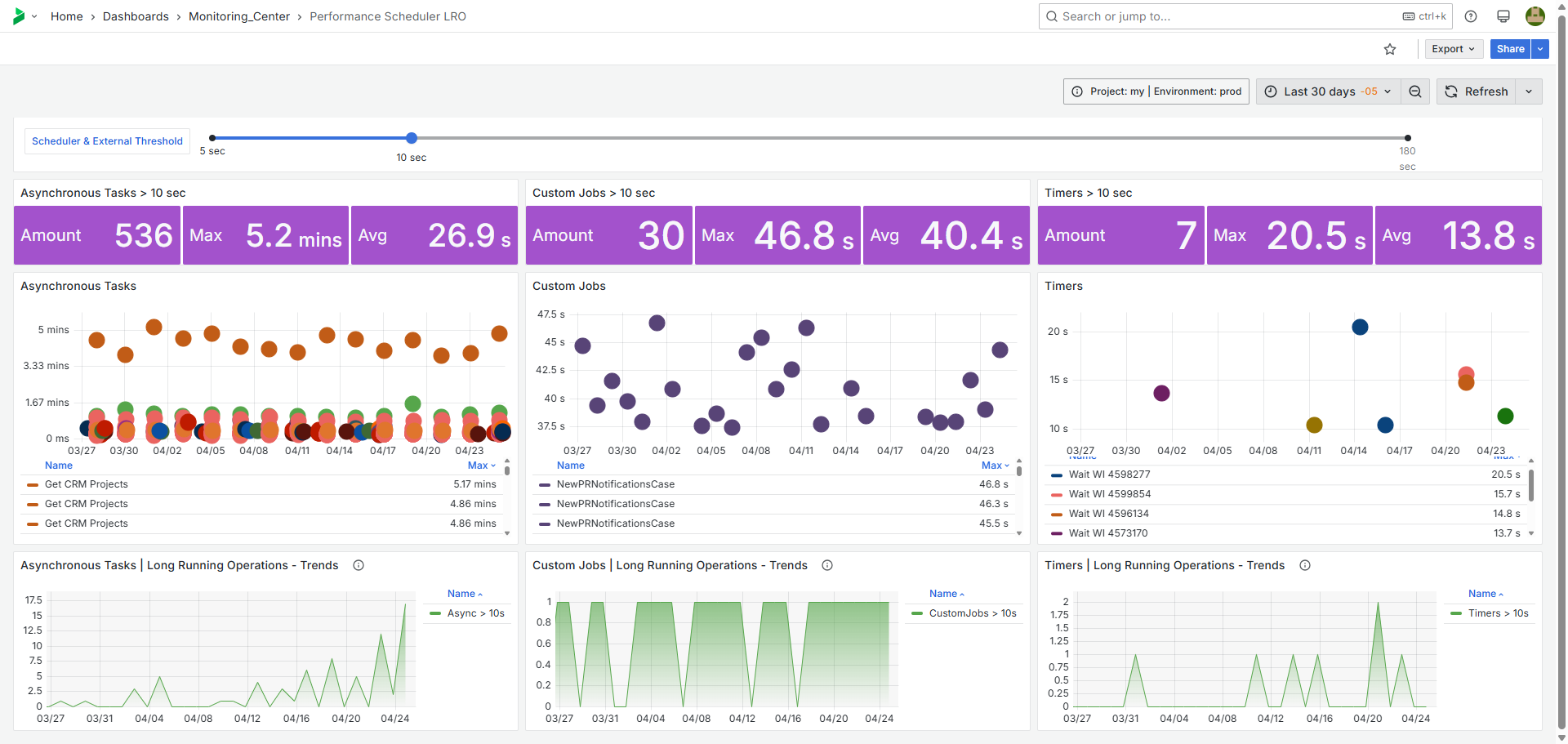Move the threshold slider handle at 10 sec
1568x744 pixels.
point(411,138)
